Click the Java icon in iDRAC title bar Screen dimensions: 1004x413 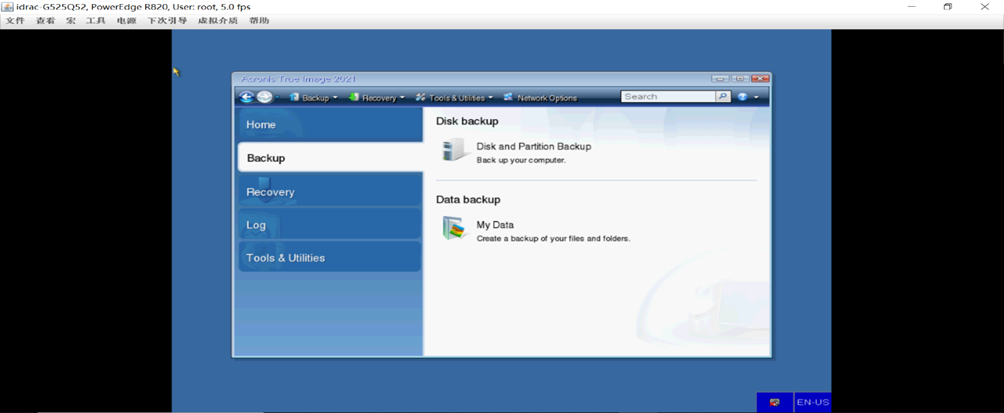coord(8,6)
